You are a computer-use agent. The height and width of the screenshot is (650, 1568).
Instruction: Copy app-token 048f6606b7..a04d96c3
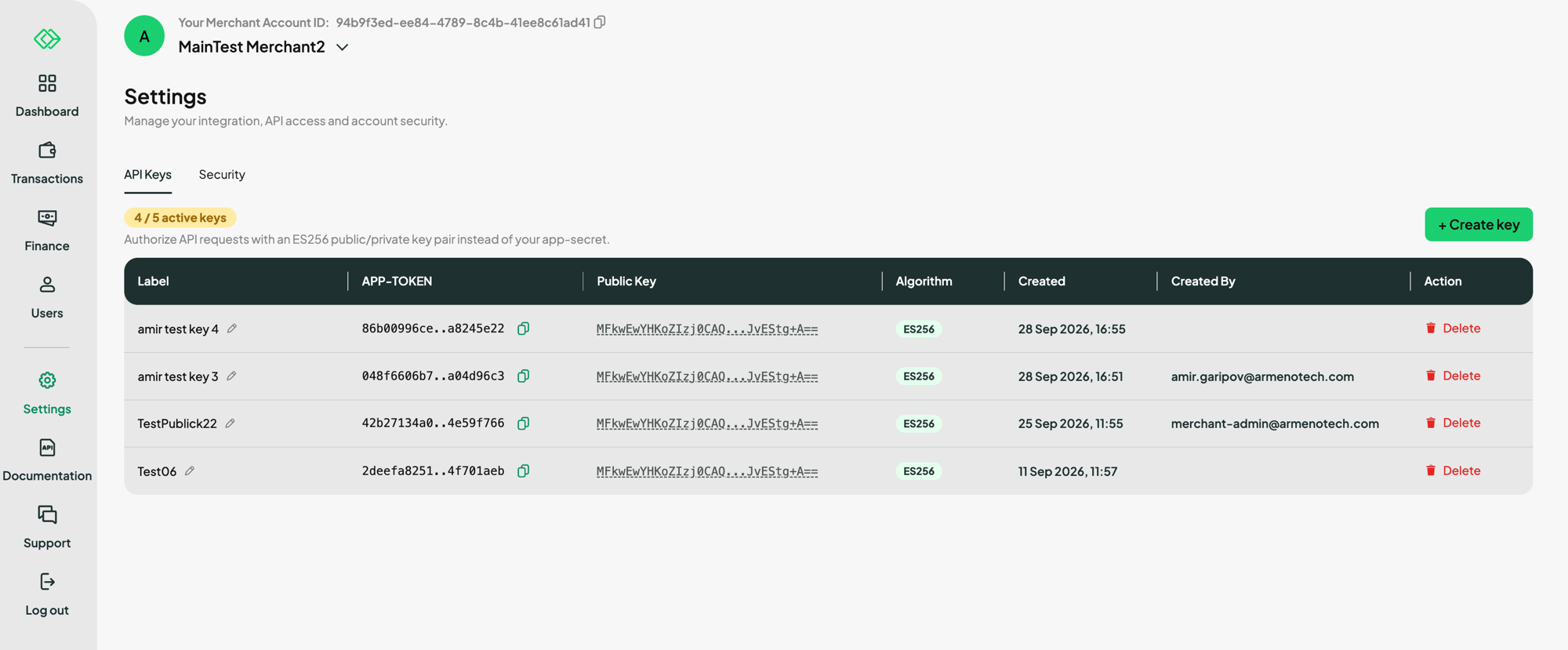coord(523,376)
